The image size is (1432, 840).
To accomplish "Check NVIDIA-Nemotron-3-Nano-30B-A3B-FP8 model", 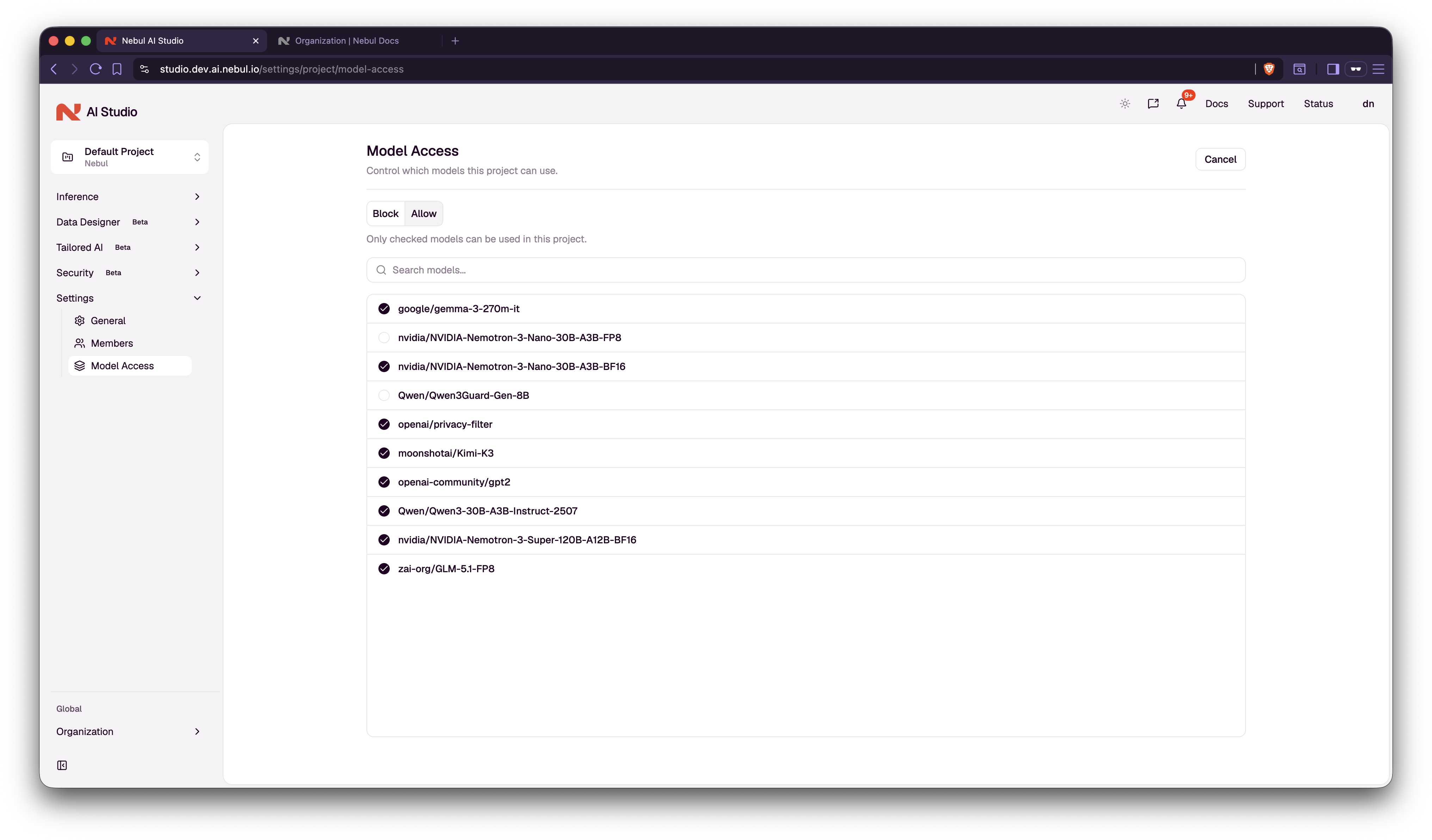I will point(384,338).
